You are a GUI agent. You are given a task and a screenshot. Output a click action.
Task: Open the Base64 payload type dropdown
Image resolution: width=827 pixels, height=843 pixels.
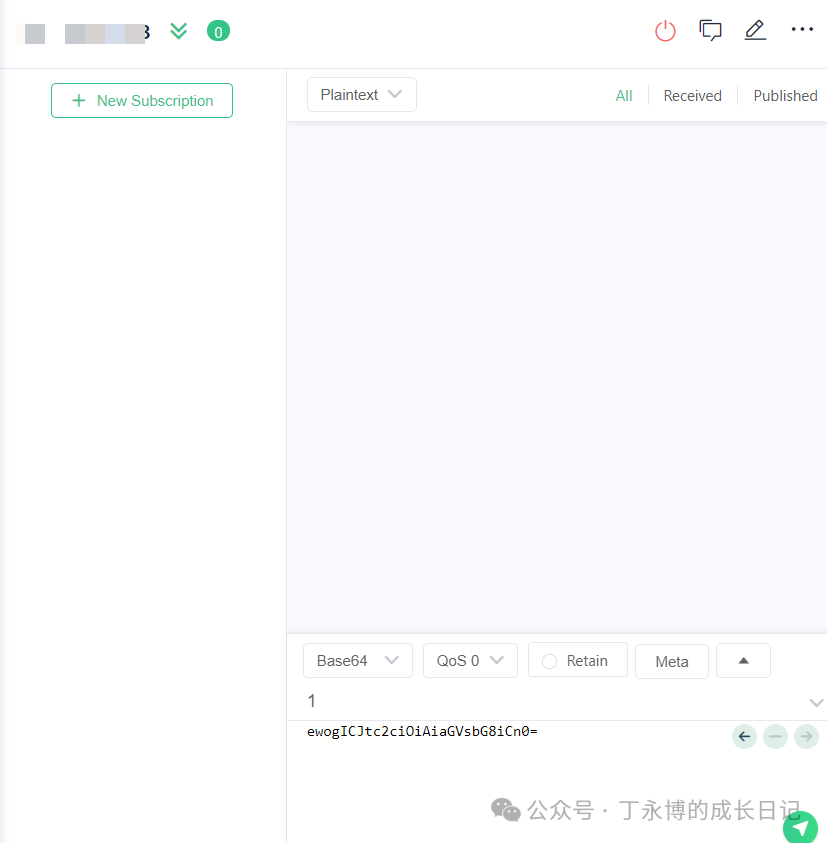click(357, 660)
